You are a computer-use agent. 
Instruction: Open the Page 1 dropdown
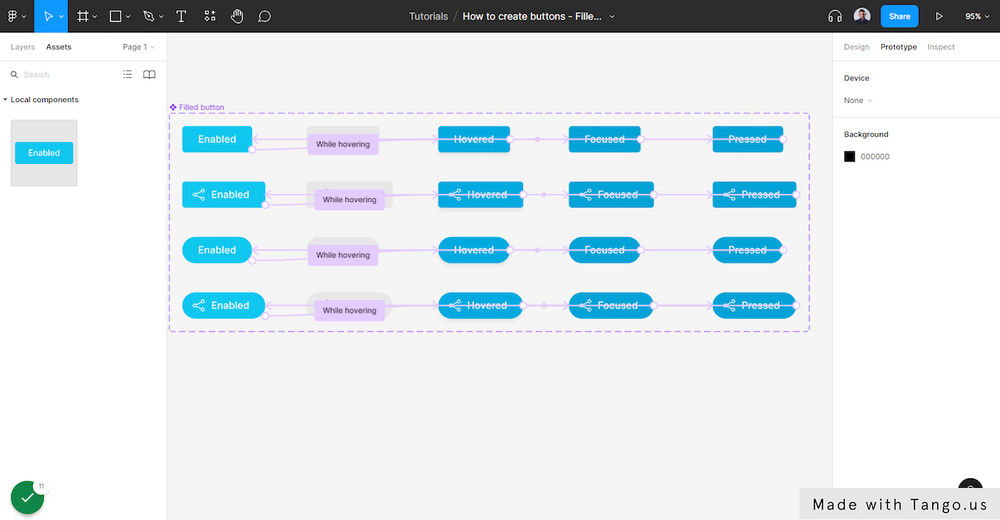[x=138, y=47]
